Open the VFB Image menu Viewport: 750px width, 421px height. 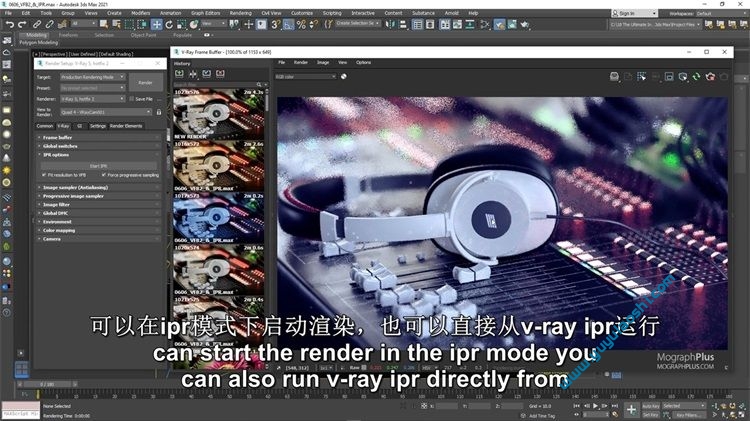pos(323,62)
